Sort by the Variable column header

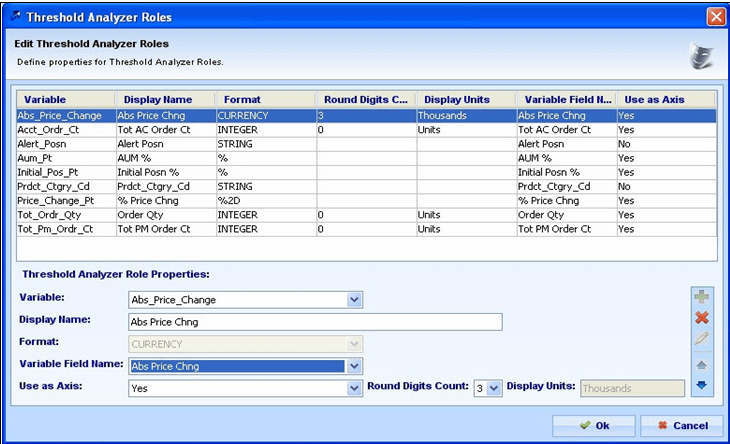pos(66,100)
